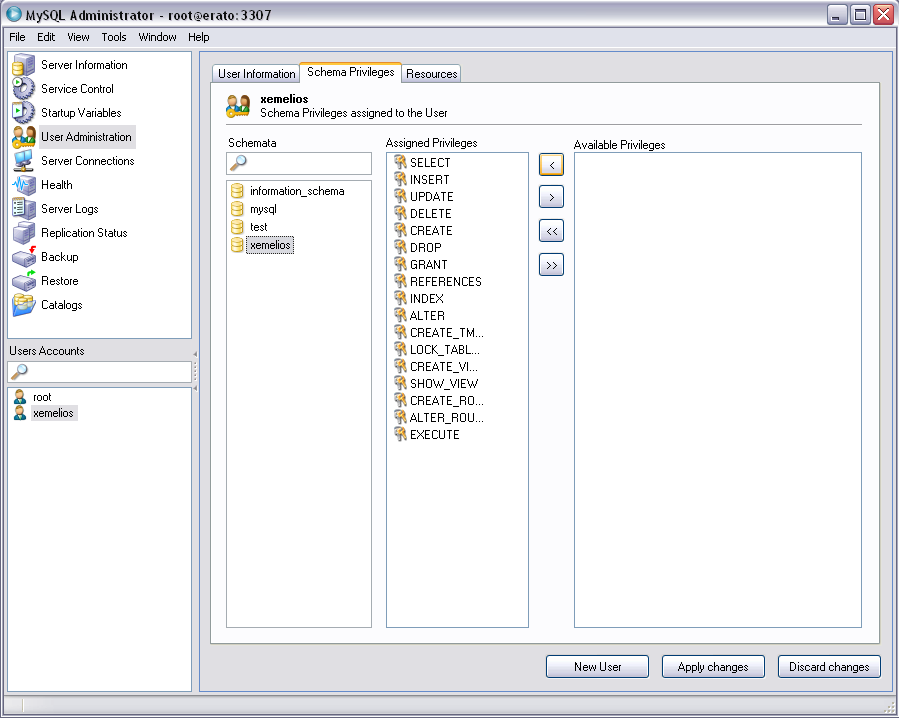The image size is (899, 718).
Task: Click Discard changes button
Action: pos(829,666)
